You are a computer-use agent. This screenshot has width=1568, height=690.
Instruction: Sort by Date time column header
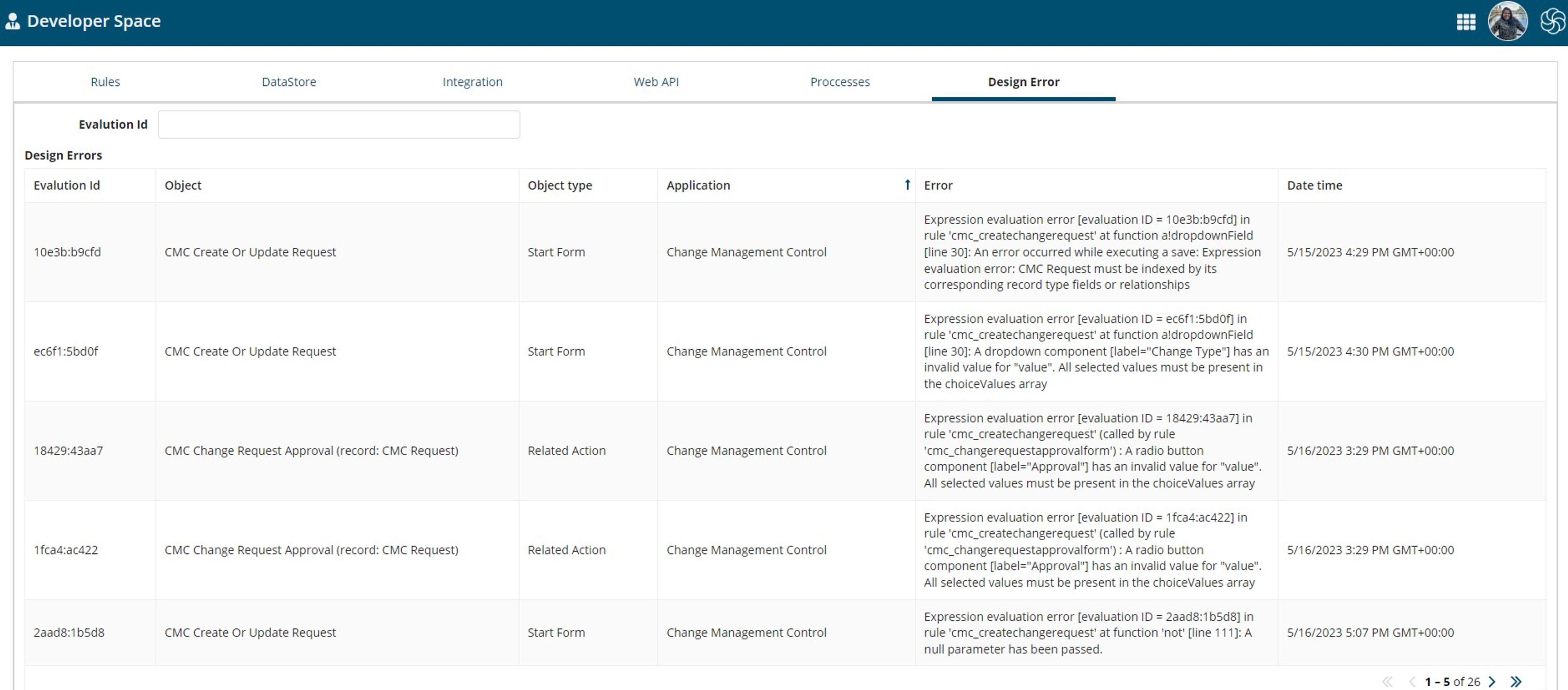coord(1314,185)
